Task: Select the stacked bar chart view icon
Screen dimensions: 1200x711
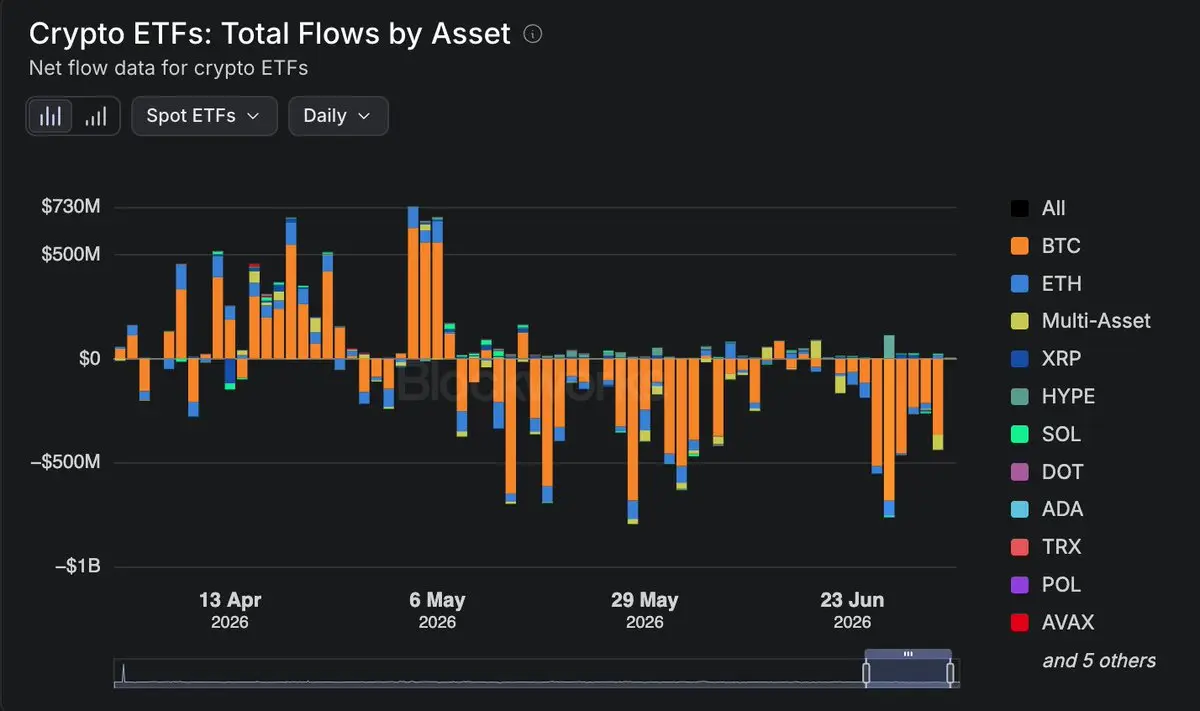Action: pos(50,116)
